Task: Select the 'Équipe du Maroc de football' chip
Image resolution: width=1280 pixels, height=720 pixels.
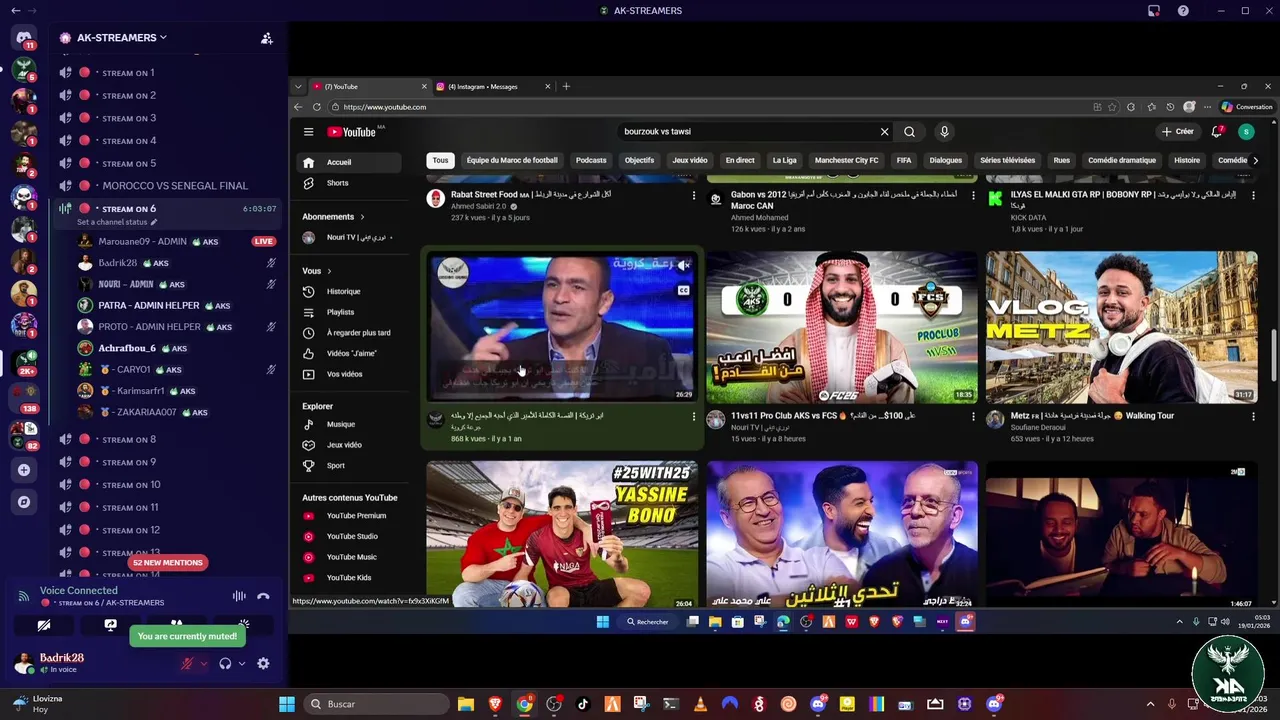Action: coord(512,160)
